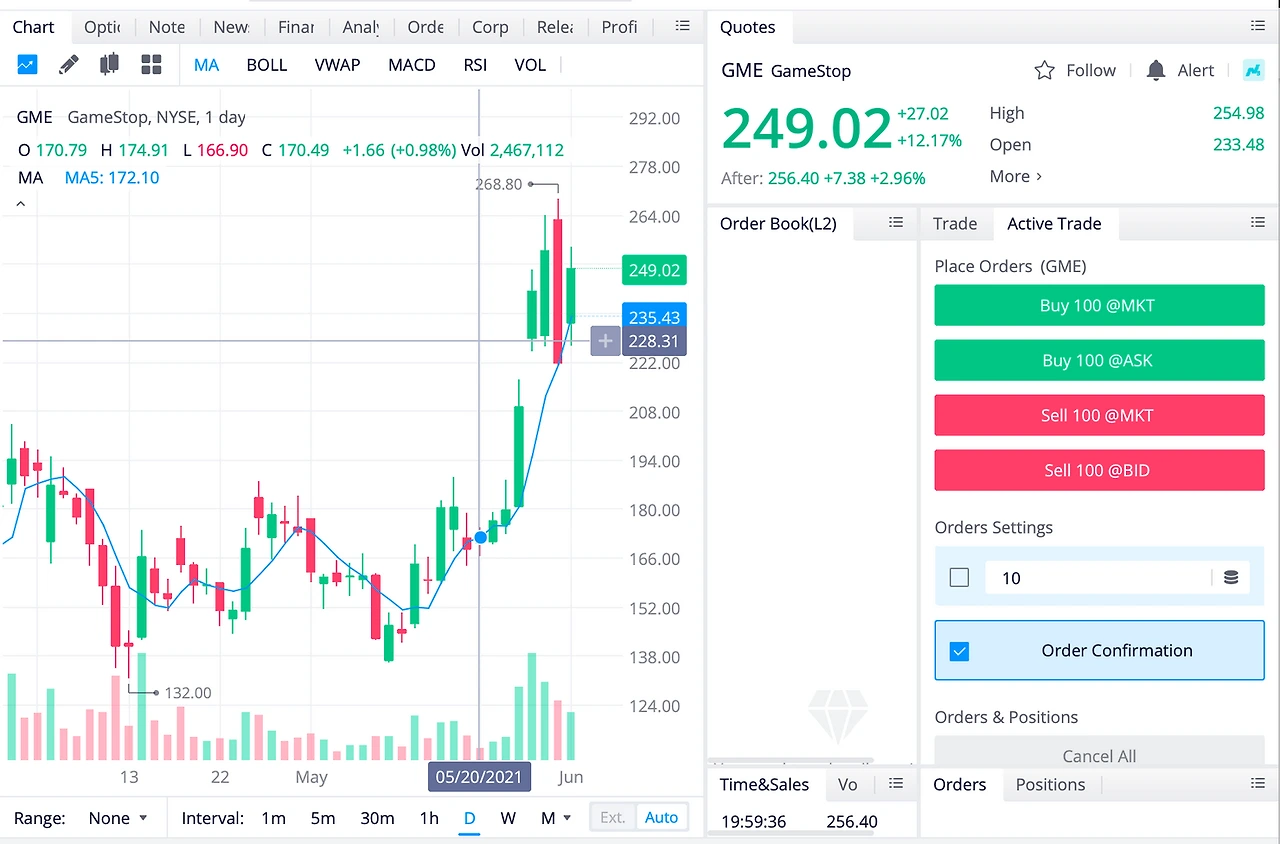Click the 05/20/2021 date marker on the axis
This screenshot has height=844, width=1280.
tap(480, 777)
